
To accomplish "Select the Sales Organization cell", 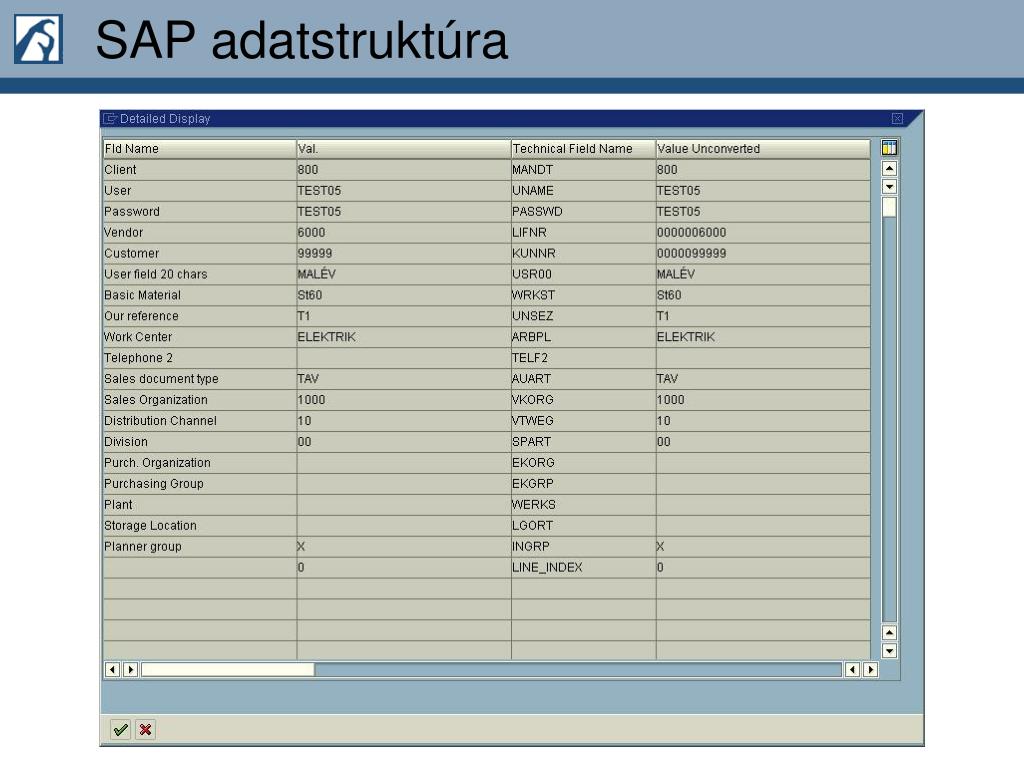I will click(199, 400).
